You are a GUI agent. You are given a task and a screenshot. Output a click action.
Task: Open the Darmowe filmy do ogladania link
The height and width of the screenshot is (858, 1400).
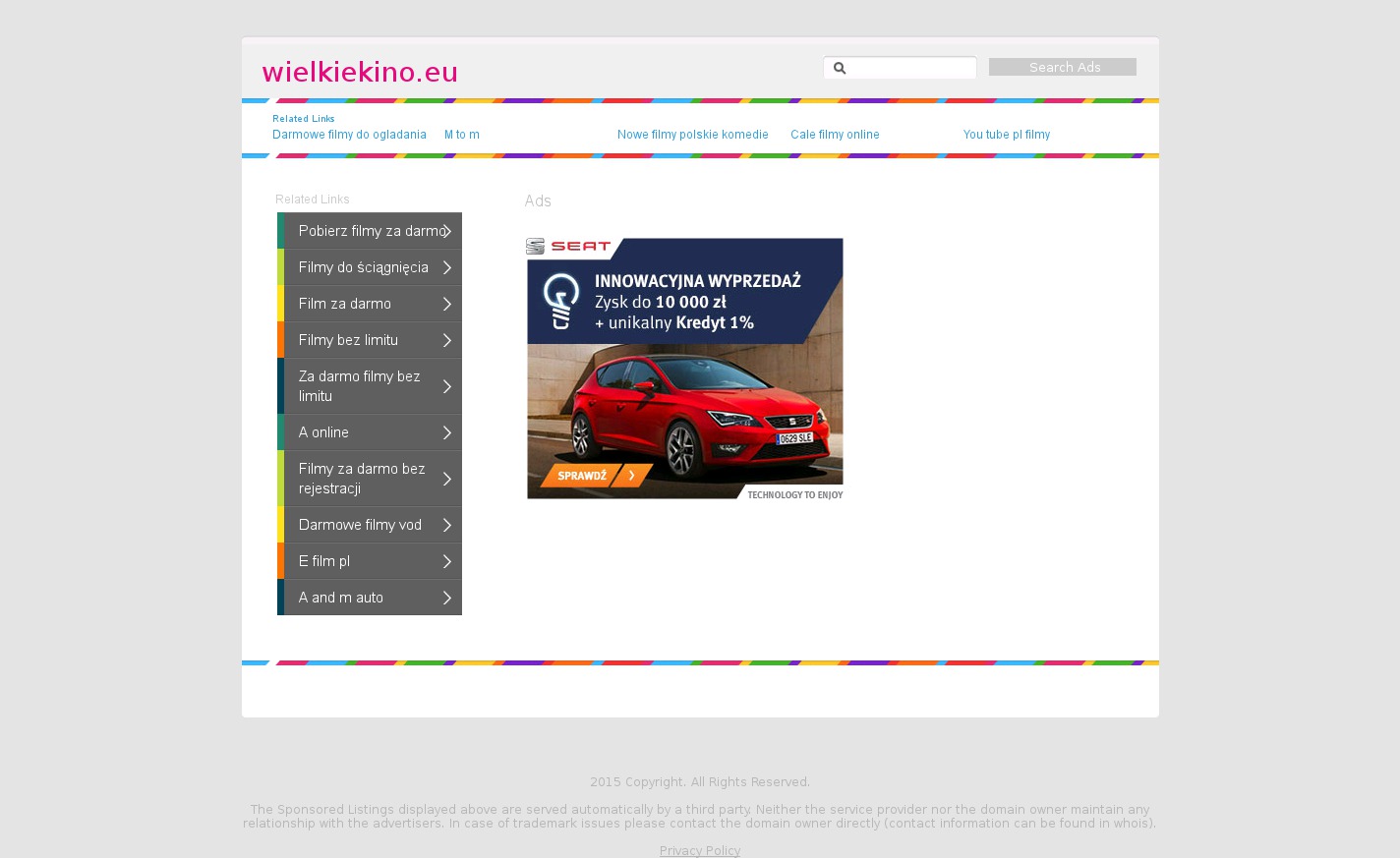click(x=349, y=135)
